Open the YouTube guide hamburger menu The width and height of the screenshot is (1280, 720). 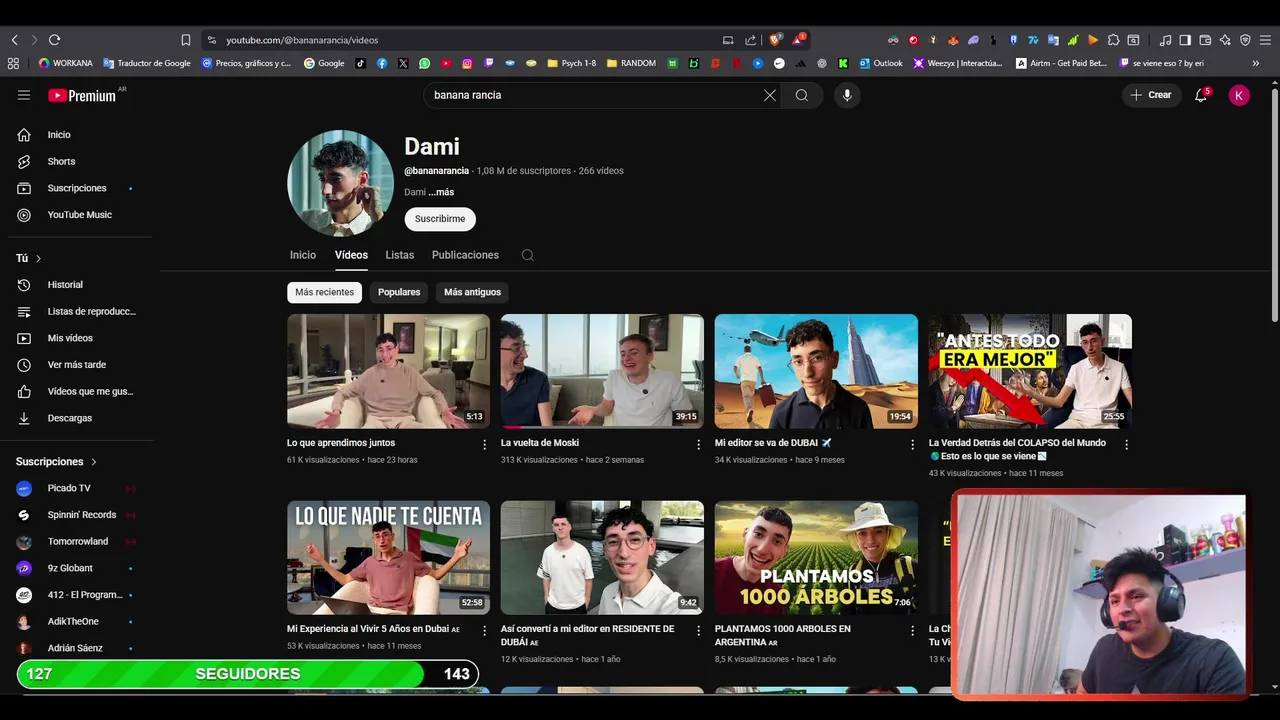tap(24, 95)
